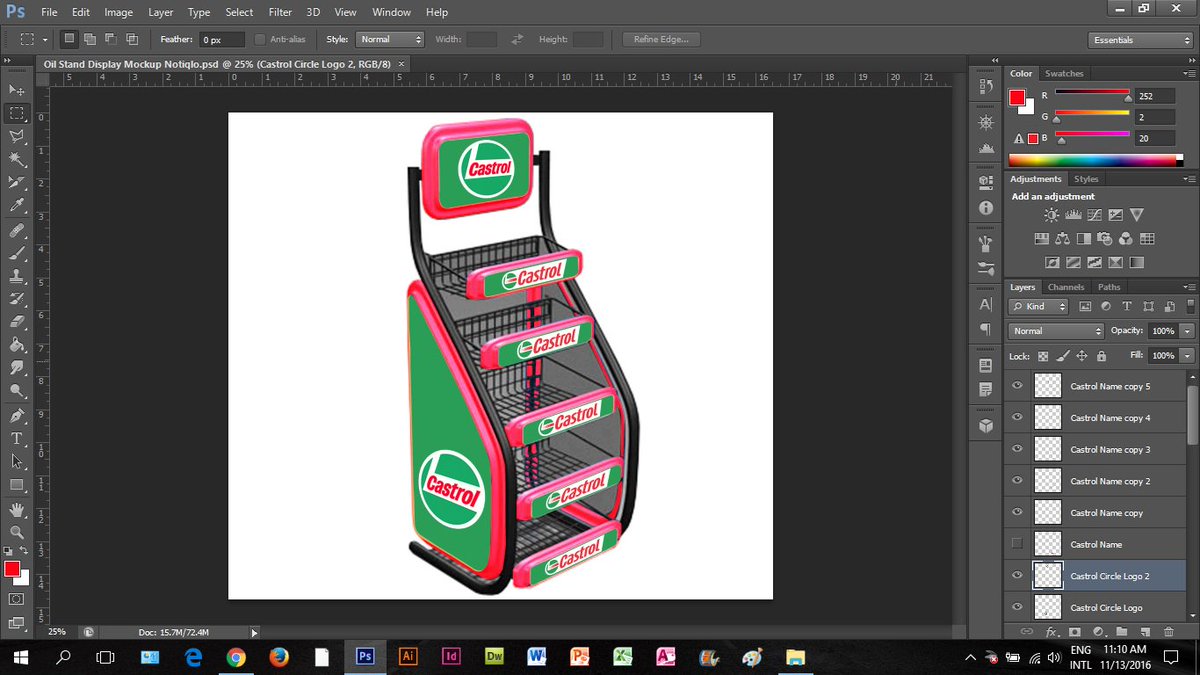Lock transparent pixels for the layer
1200x675 pixels.
pos(1043,355)
